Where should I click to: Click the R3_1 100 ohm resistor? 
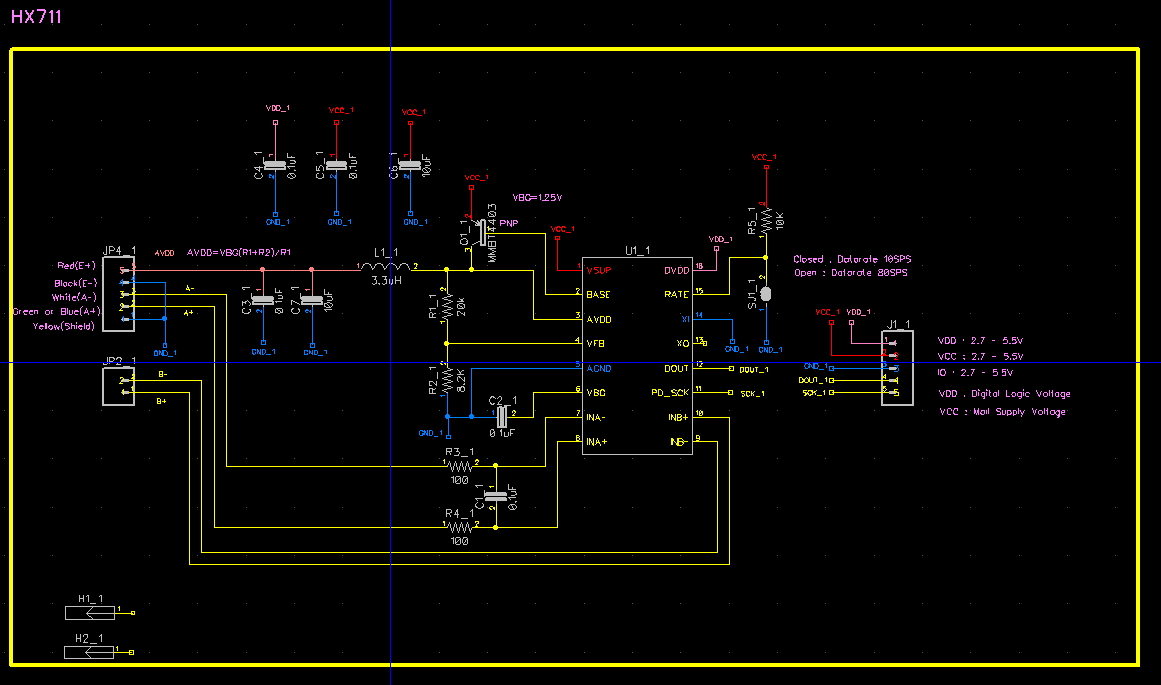pyautogui.click(x=459, y=466)
